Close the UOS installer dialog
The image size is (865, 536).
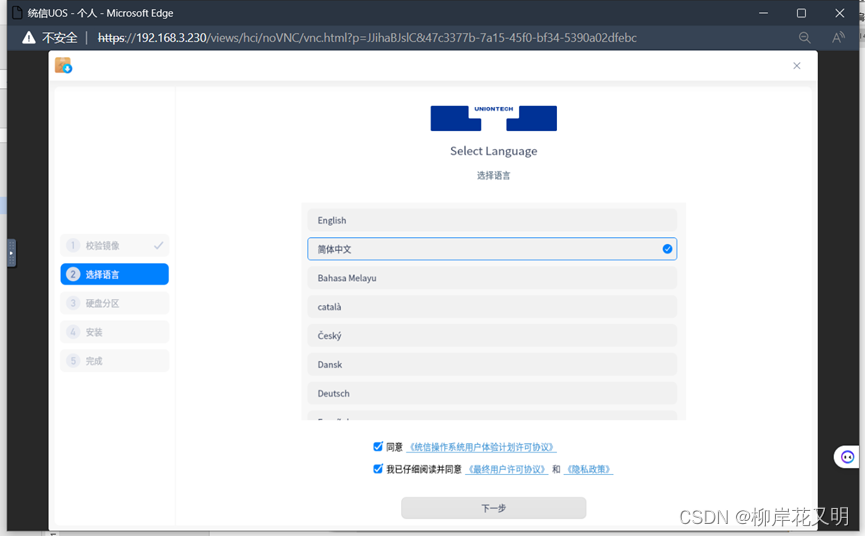coord(797,66)
